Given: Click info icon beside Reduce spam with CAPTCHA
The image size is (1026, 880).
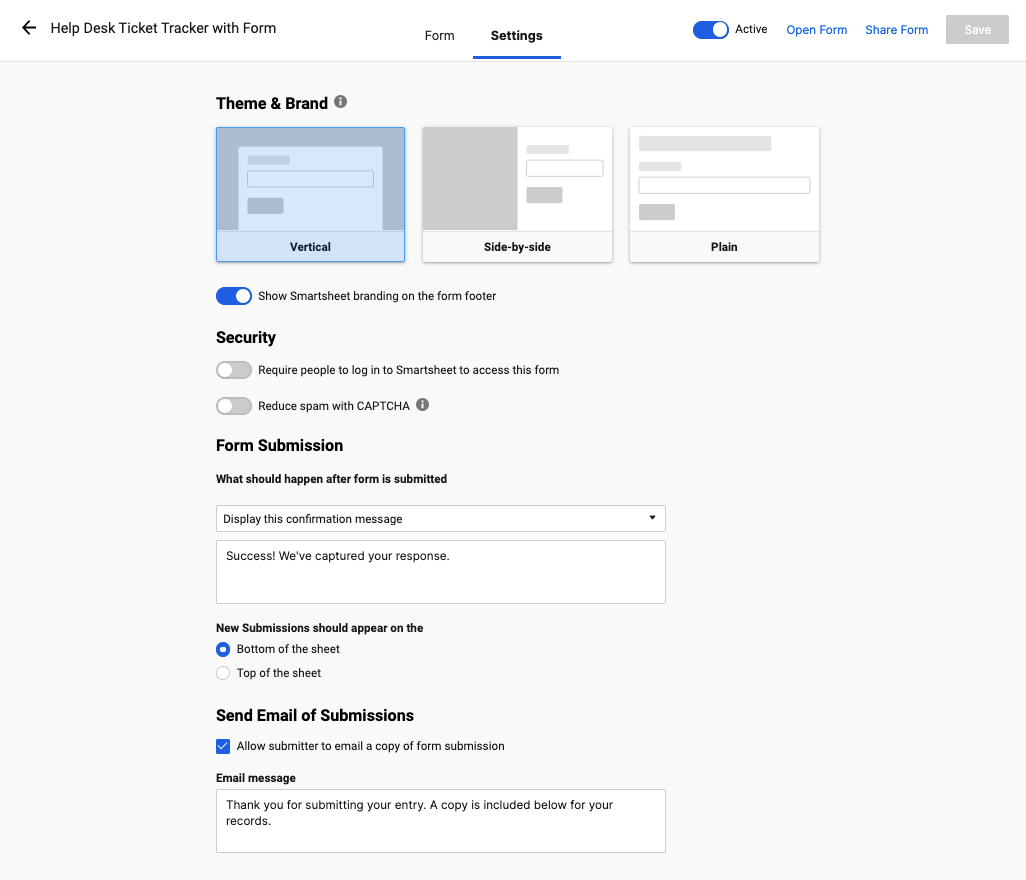Looking at the screenshot, I should pyautogui.click(x=422, y=405).
